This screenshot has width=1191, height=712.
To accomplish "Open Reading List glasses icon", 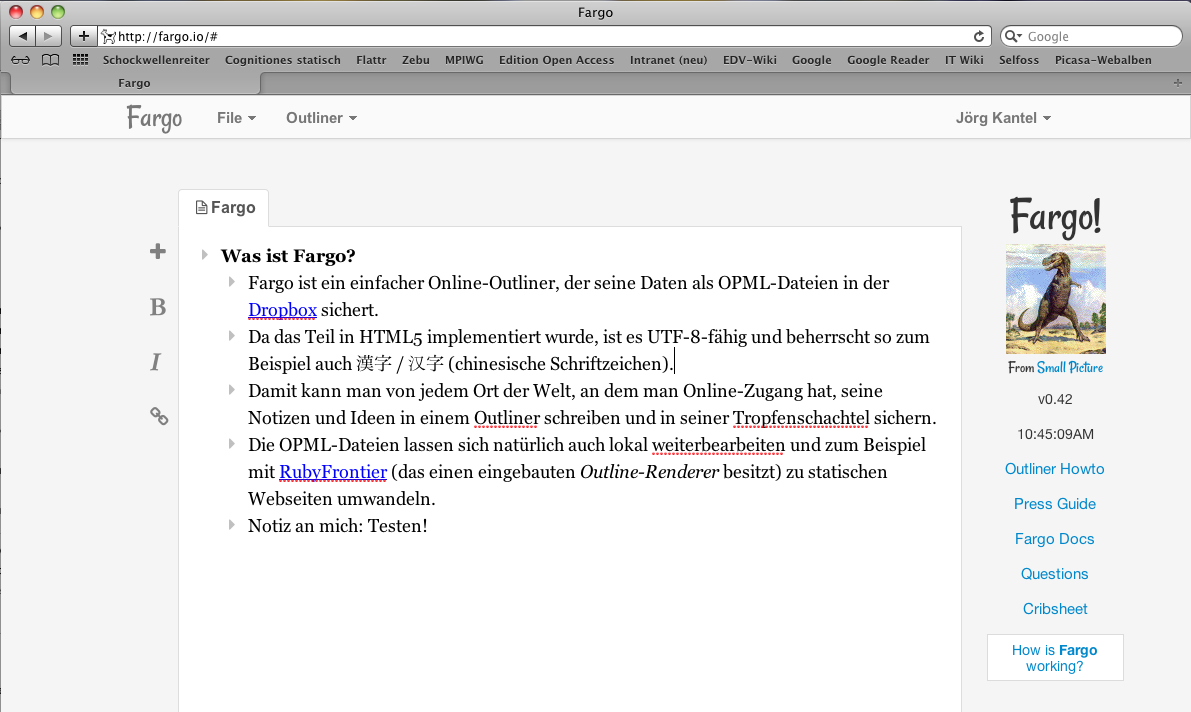I will (21, 60).
